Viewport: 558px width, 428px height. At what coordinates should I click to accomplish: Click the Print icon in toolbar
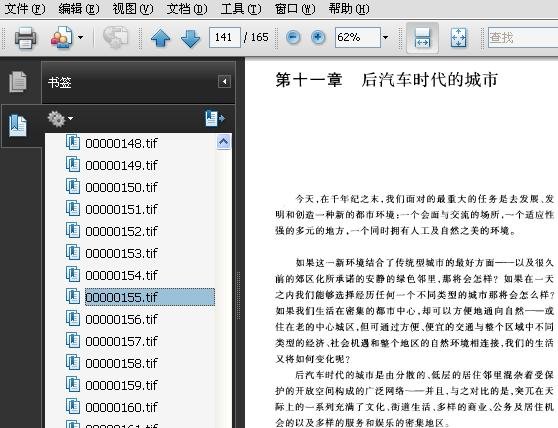tap(25, 37)
